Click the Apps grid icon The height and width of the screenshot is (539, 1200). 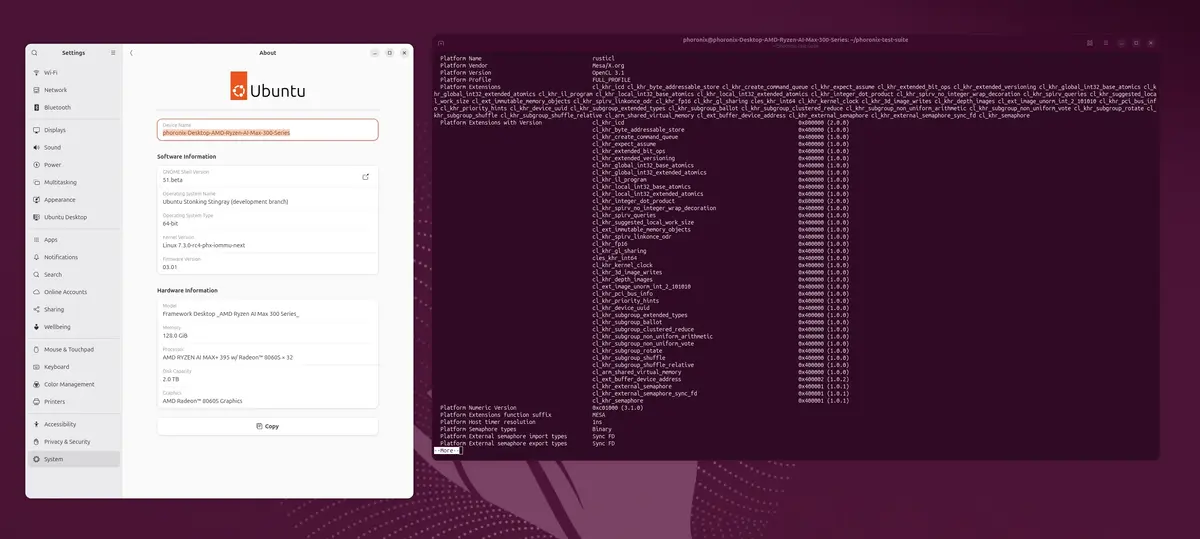point(35,240)
